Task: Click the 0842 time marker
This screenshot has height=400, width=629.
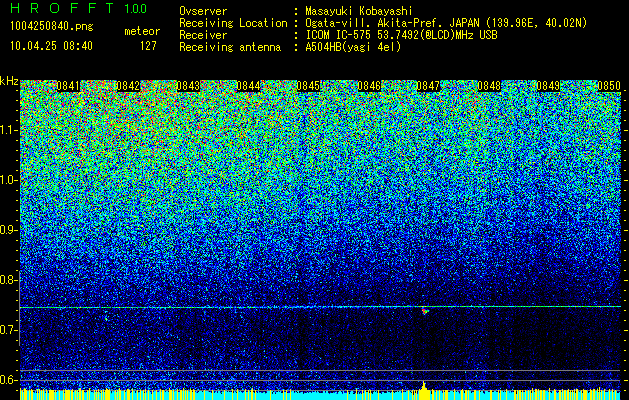Action: point(128,86)
